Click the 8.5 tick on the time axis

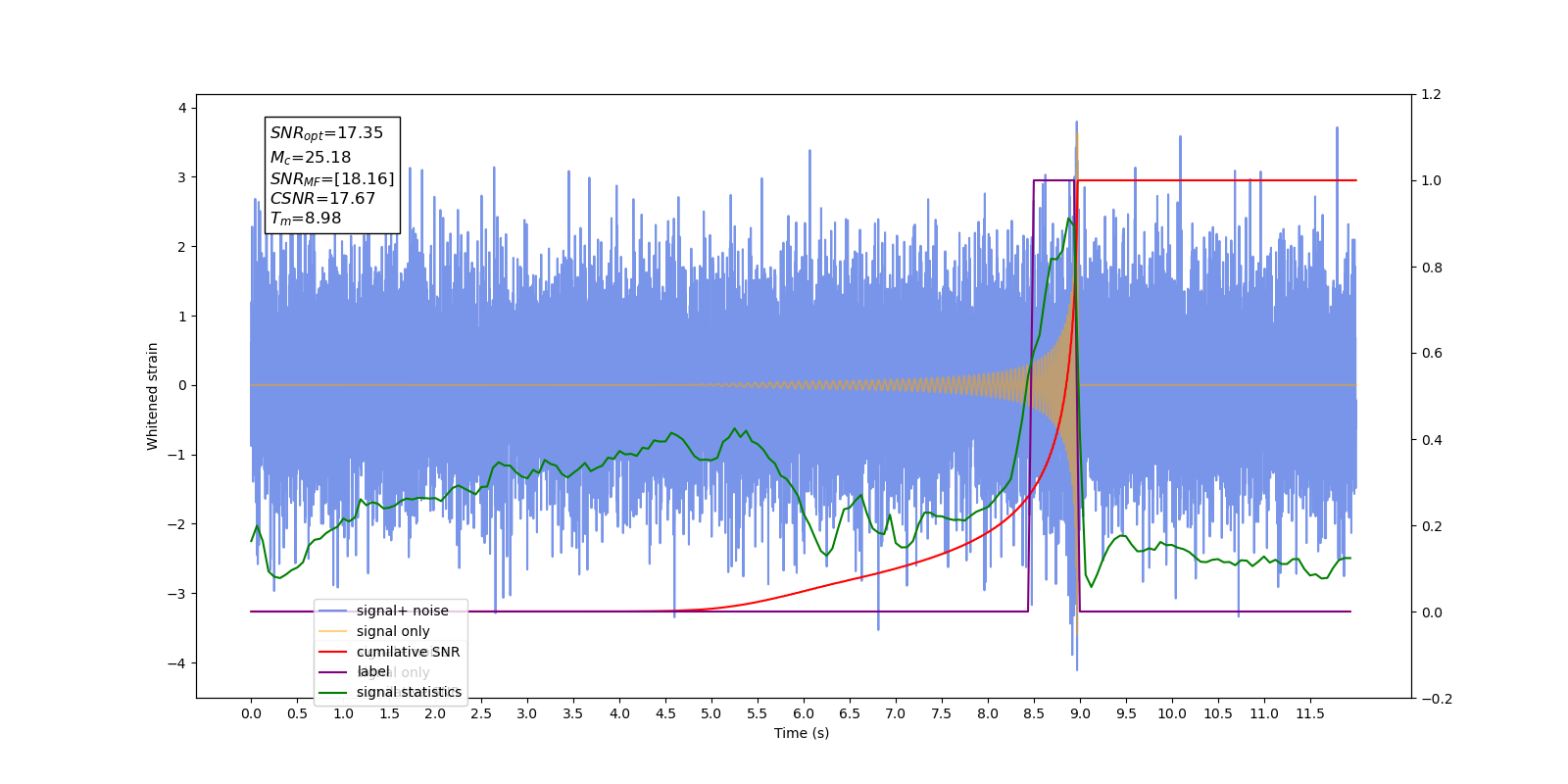[1034, 713]
